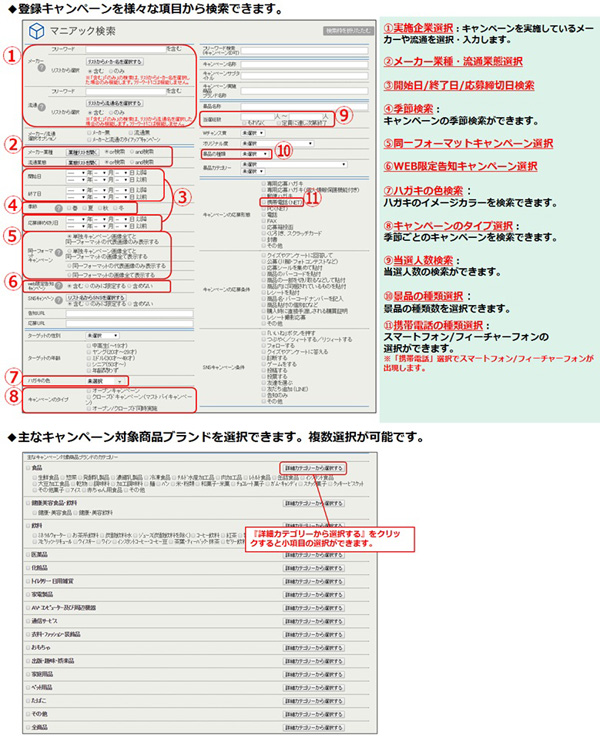
Task: Check the 流通賞 checkbox
Action: [x=131, y=133]
